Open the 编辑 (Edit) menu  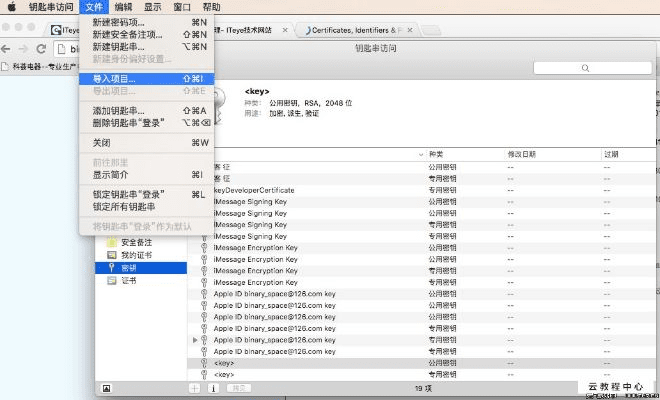click(x=123, y=7)
